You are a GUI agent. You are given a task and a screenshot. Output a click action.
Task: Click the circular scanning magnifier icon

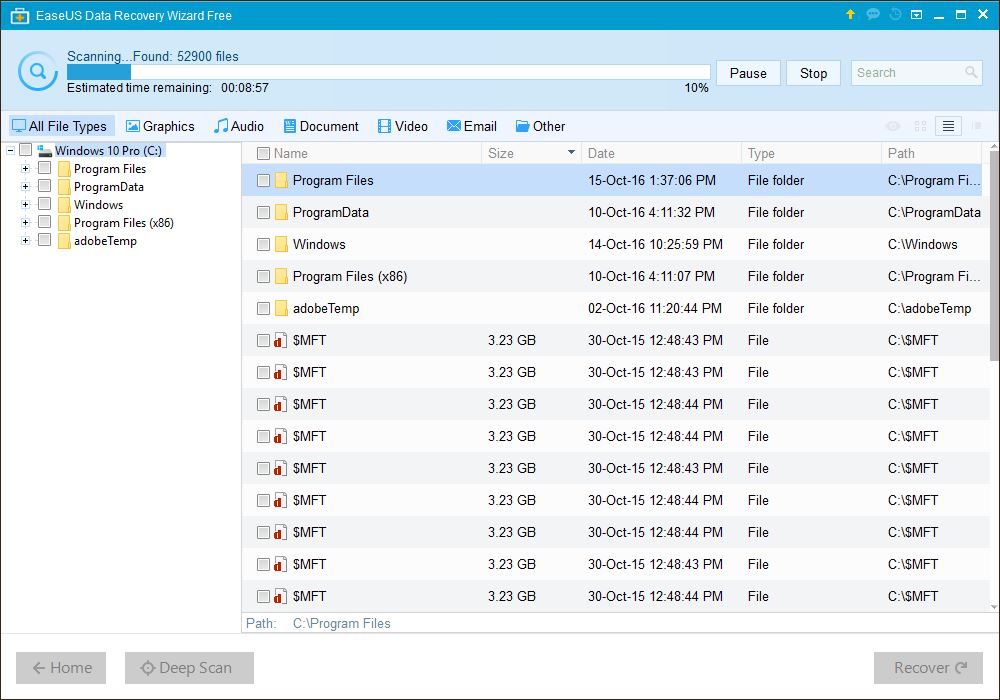pos(38,71)
